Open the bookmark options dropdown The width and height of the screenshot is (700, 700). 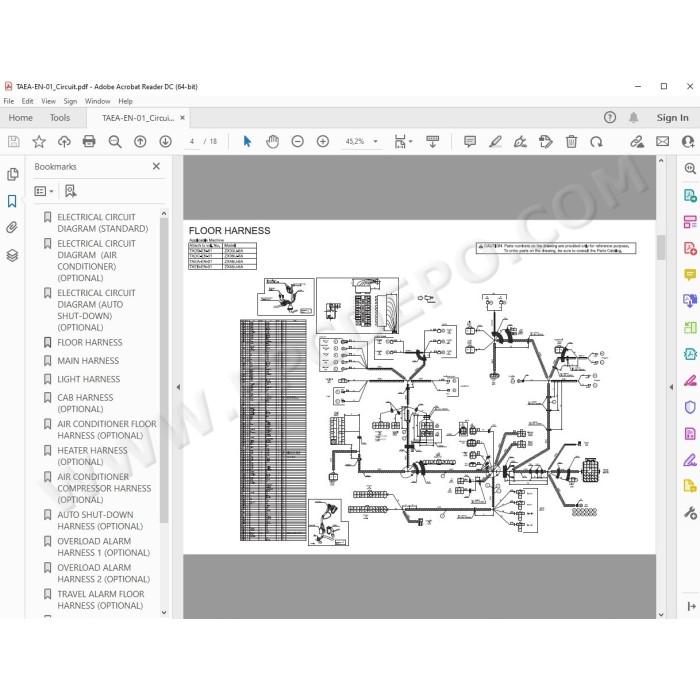click(44, 191)
